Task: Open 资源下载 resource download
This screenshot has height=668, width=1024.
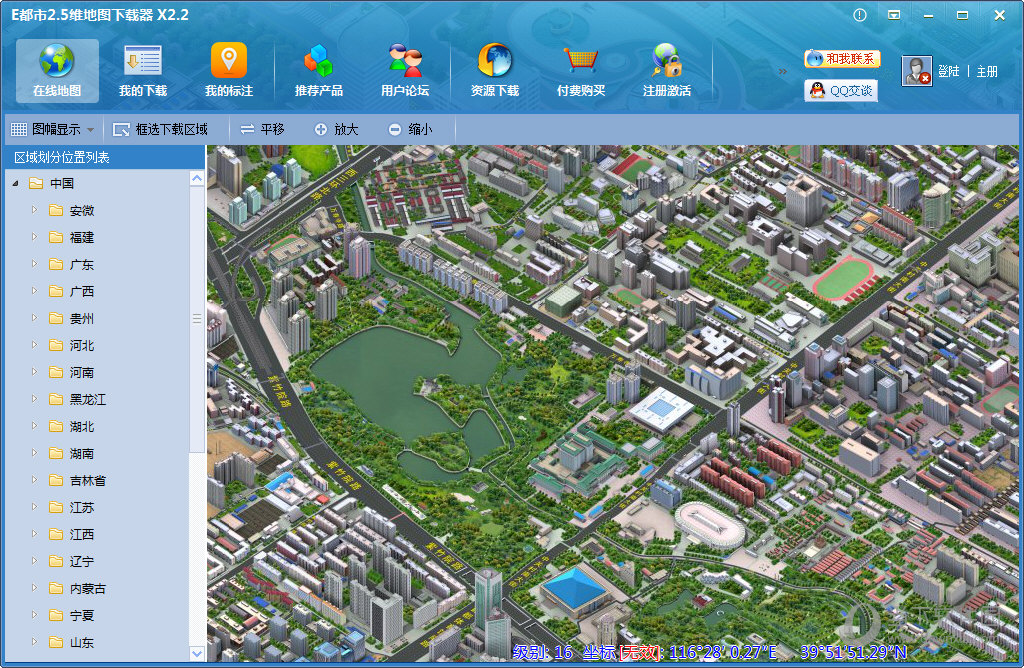Action: point(495,71)
